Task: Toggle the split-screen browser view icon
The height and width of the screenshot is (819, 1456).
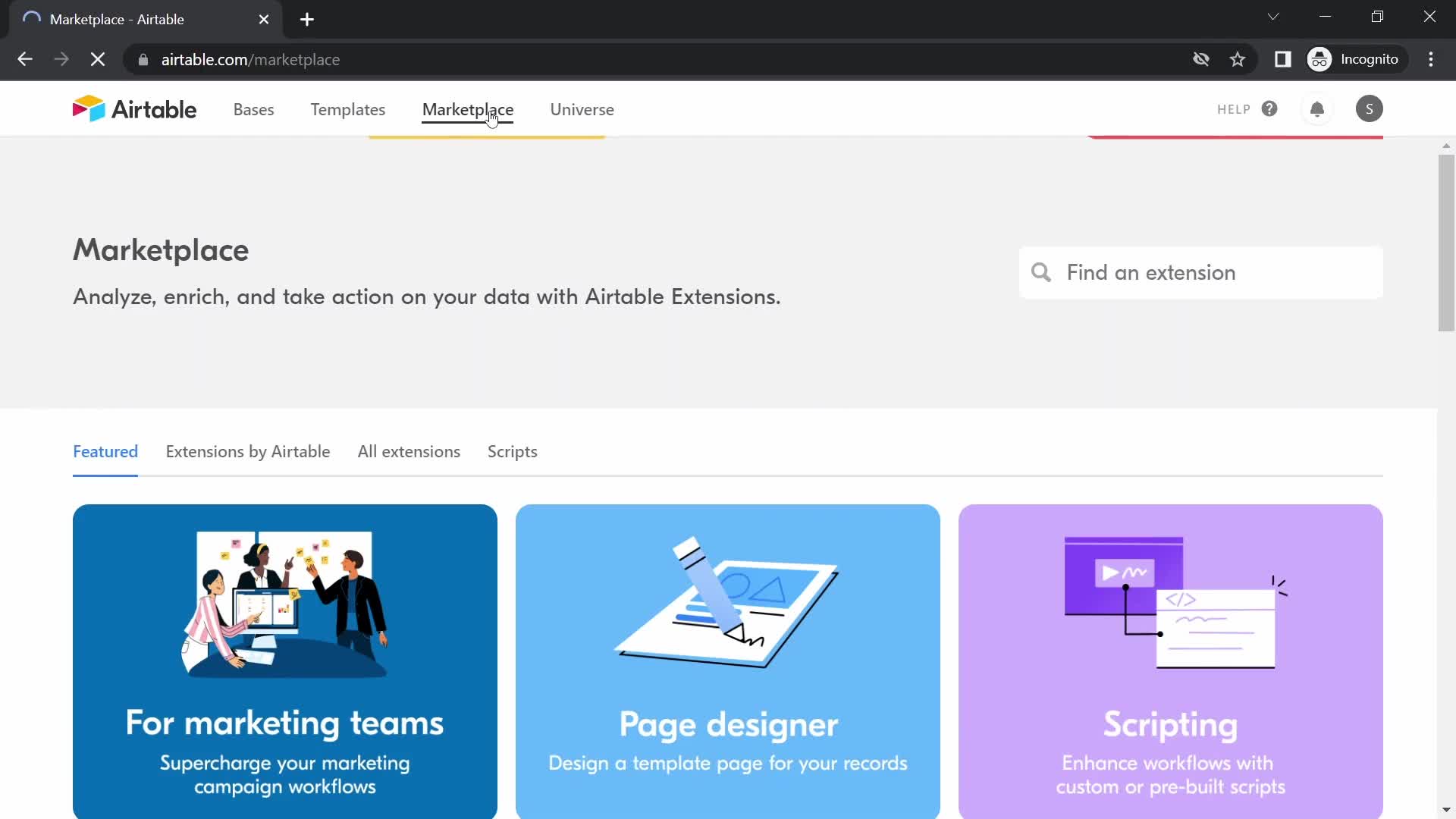Action: (1283, 59)
